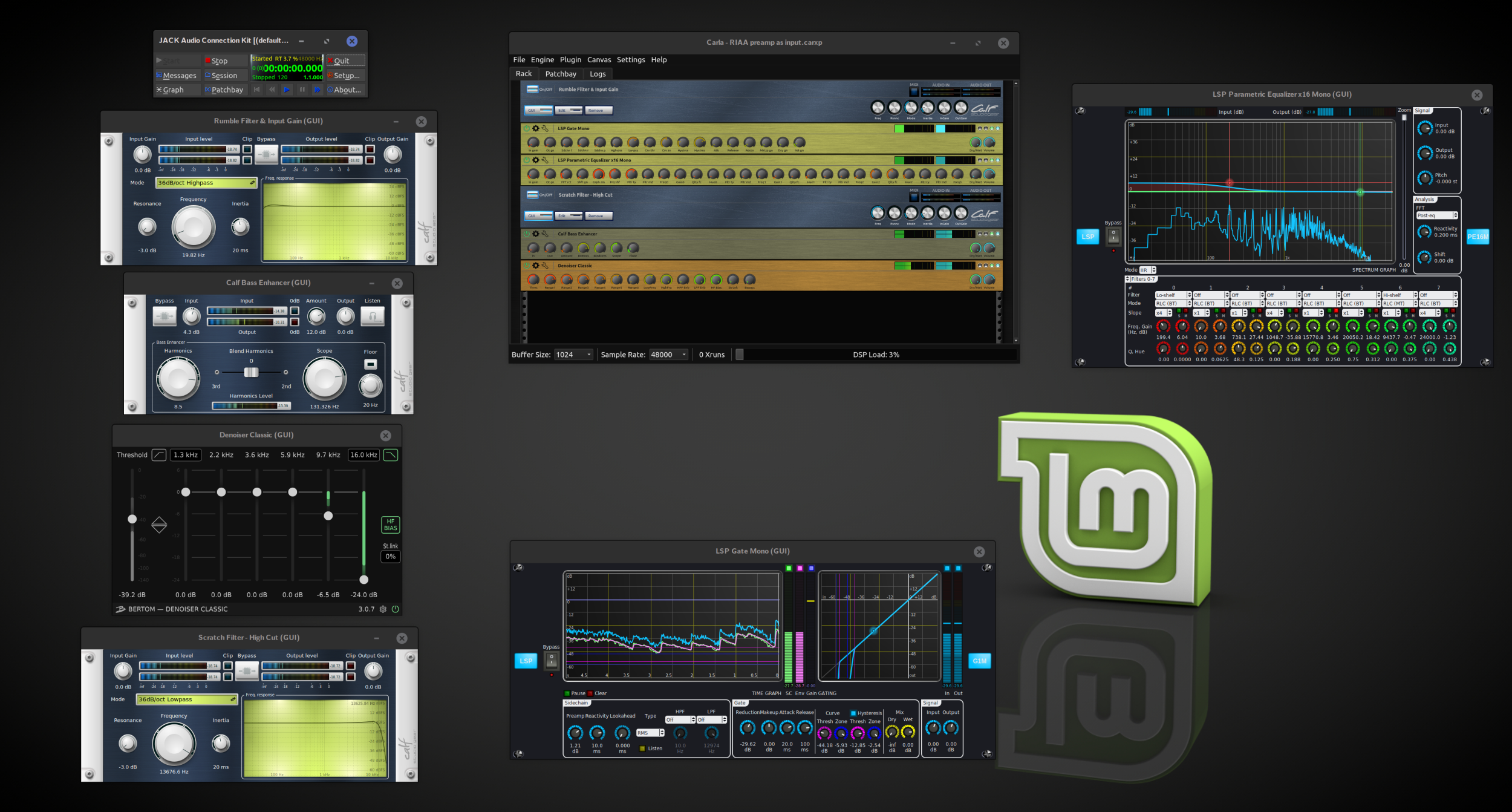Click the green high-cut shape icon in Denoiser
The width and height of the screenshot is (1512, 812).
pos(391,455)
